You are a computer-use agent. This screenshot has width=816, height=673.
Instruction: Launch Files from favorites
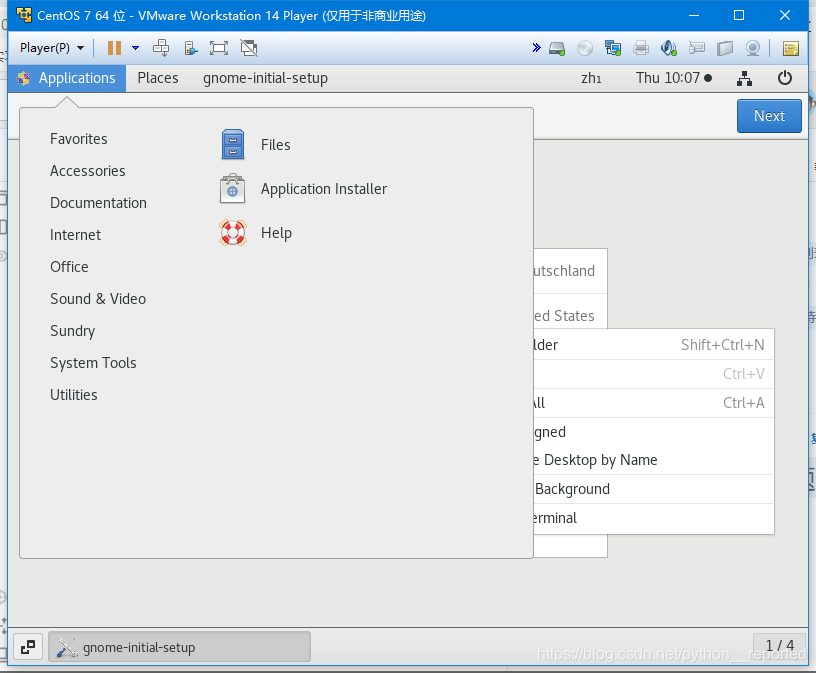coord(256,145)
